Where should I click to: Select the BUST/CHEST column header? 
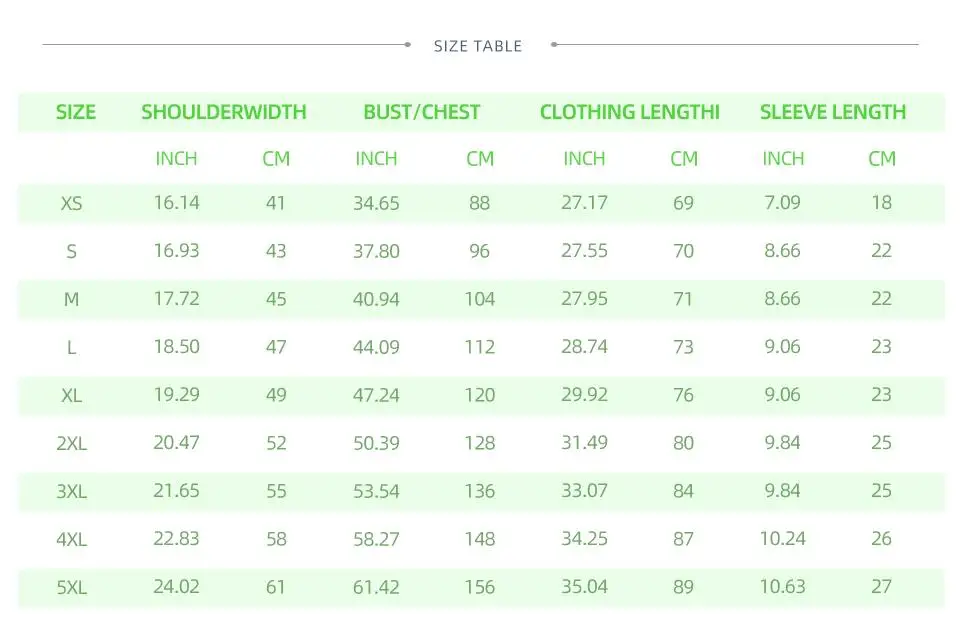[x=421, y=112]
